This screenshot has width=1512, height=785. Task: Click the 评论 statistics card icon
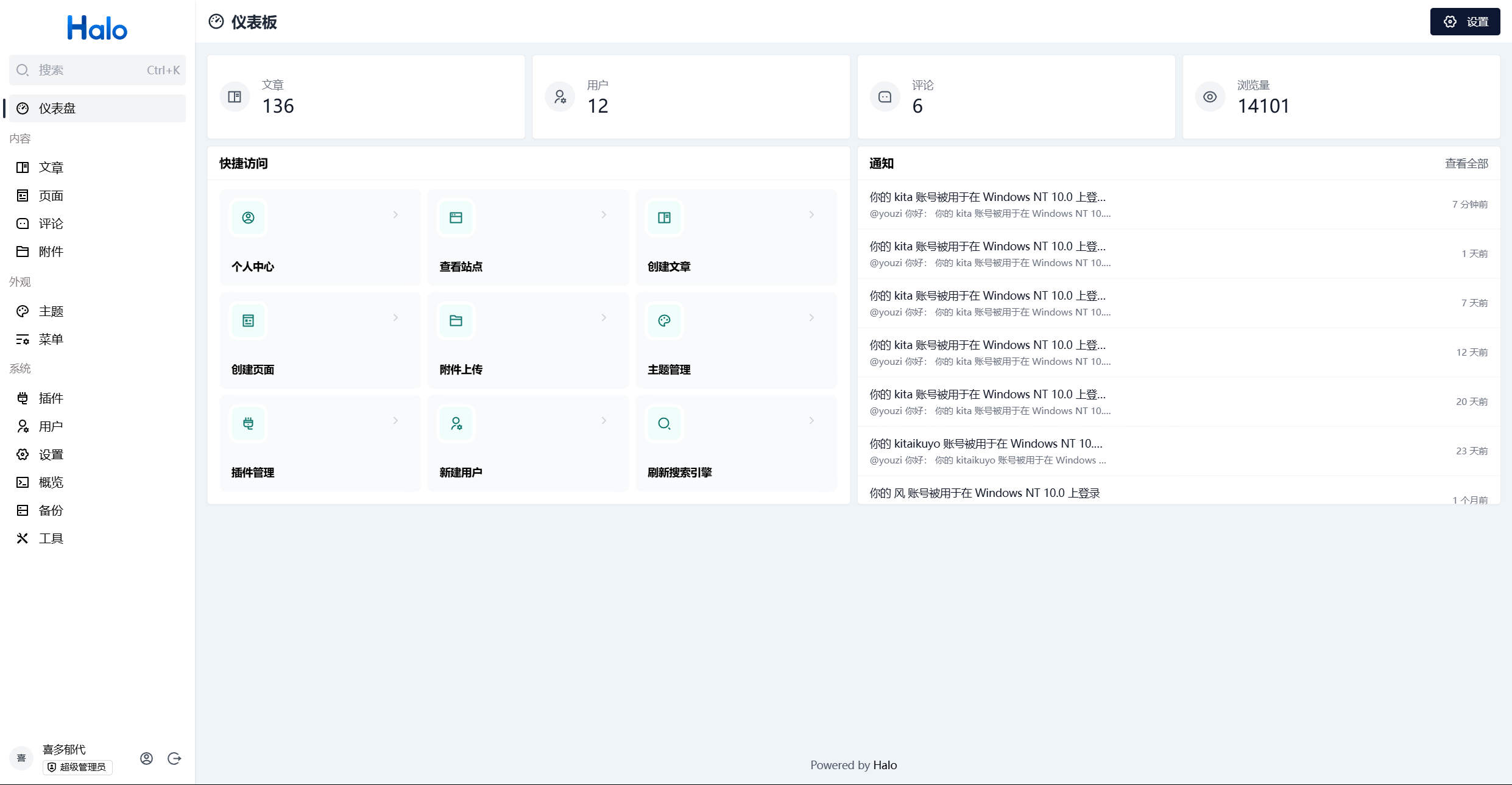[x=885, y=97]
